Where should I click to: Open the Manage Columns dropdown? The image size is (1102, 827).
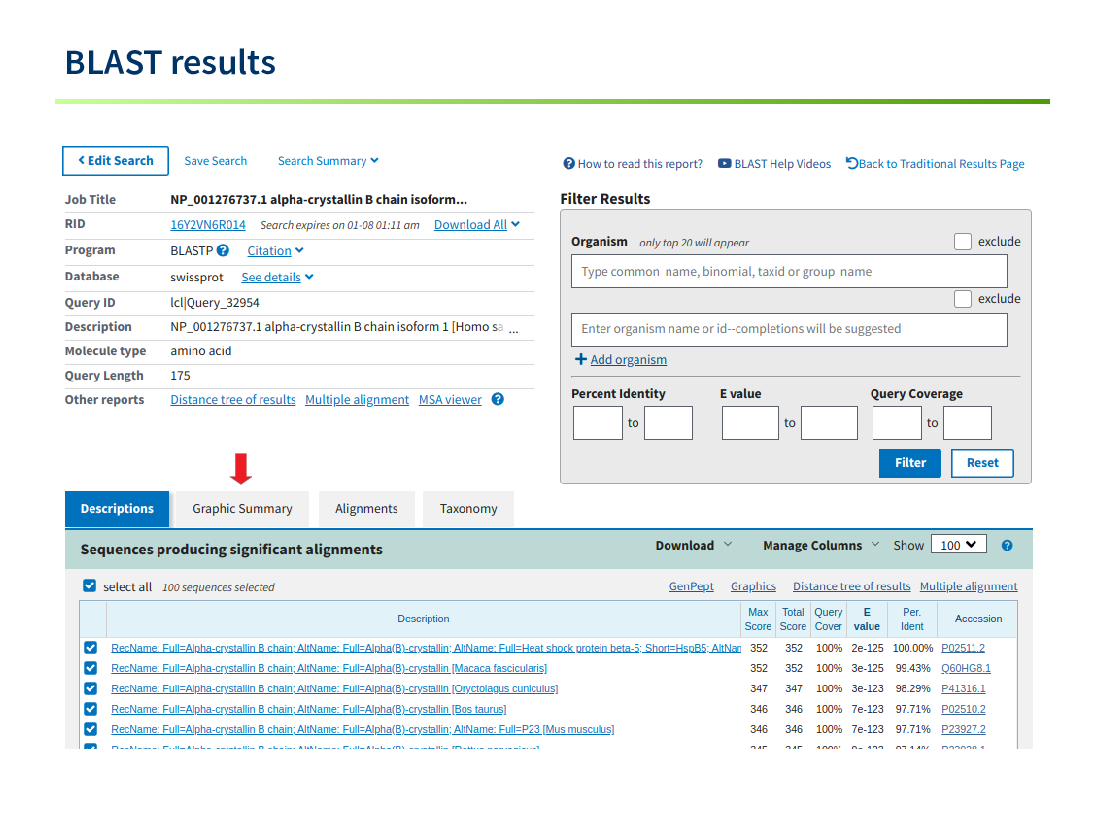pos(821,545)
